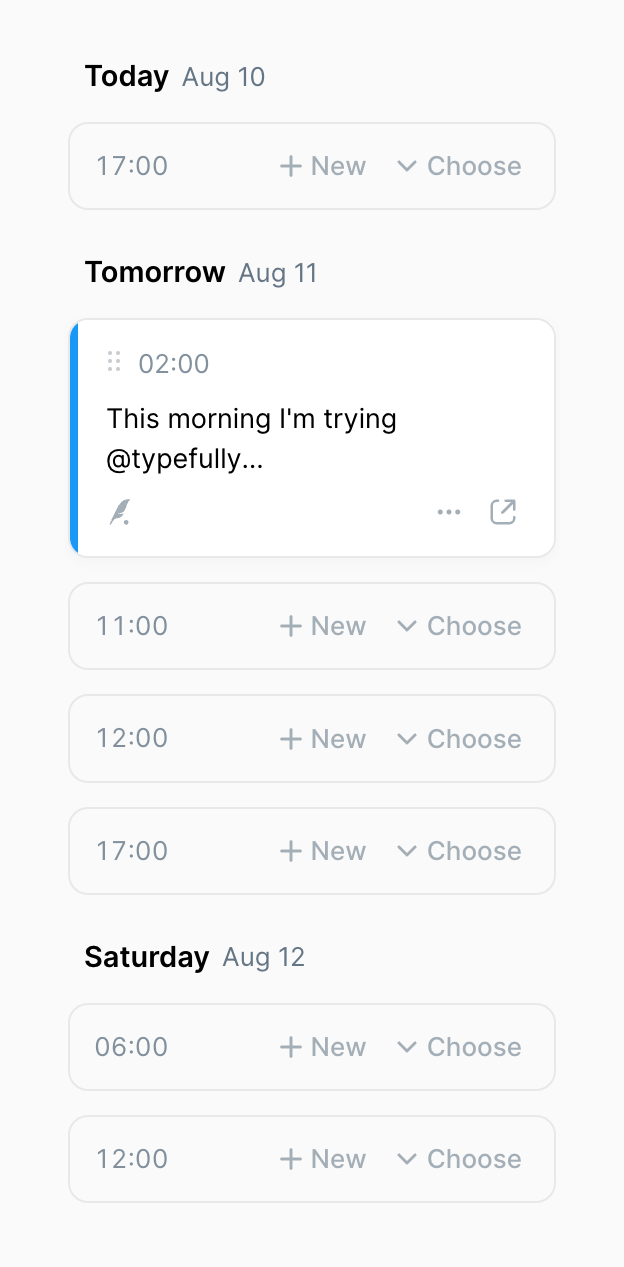Click the 02:00 time label on the post card
624x1267 pixels.
175,363
